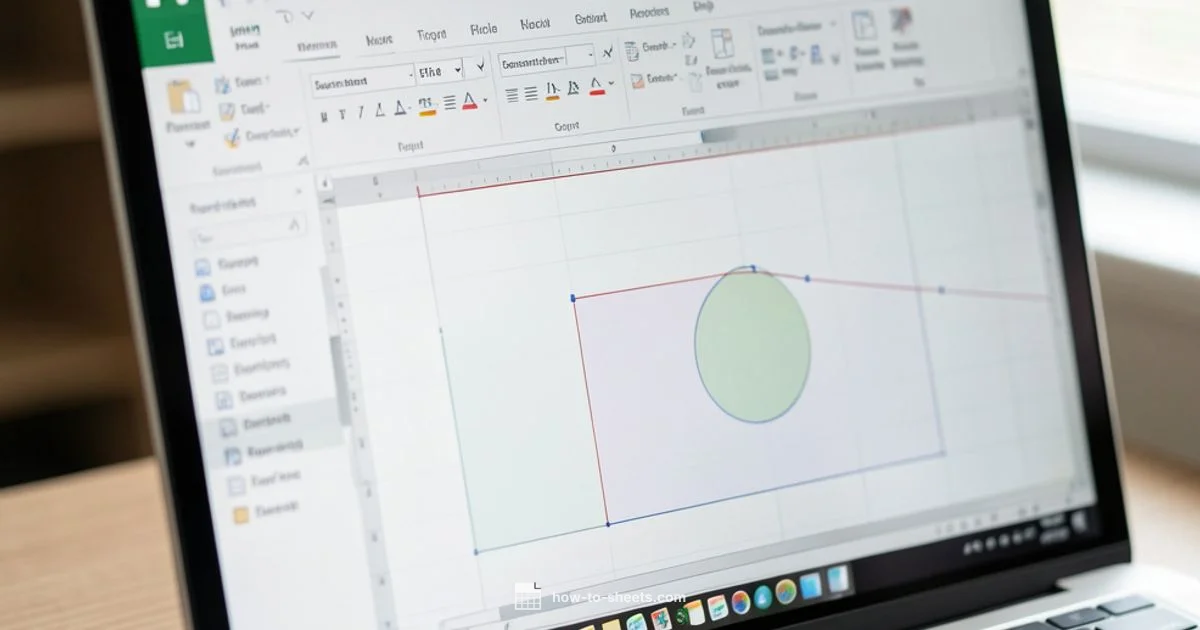Open the yellow folder item in the sidebar
Viewport: 1200px width, 630px height.
240,515
